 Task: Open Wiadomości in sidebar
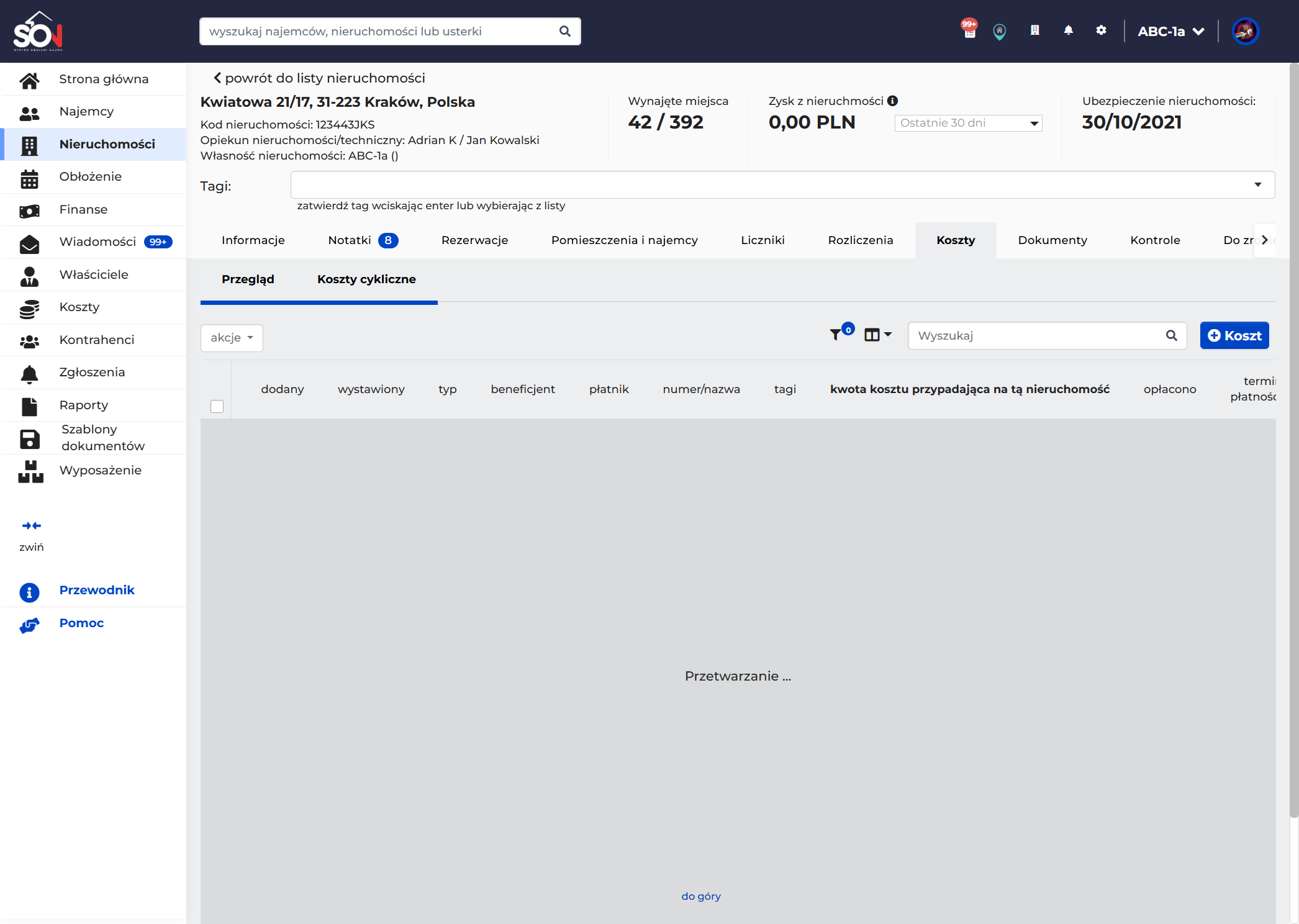93,242
